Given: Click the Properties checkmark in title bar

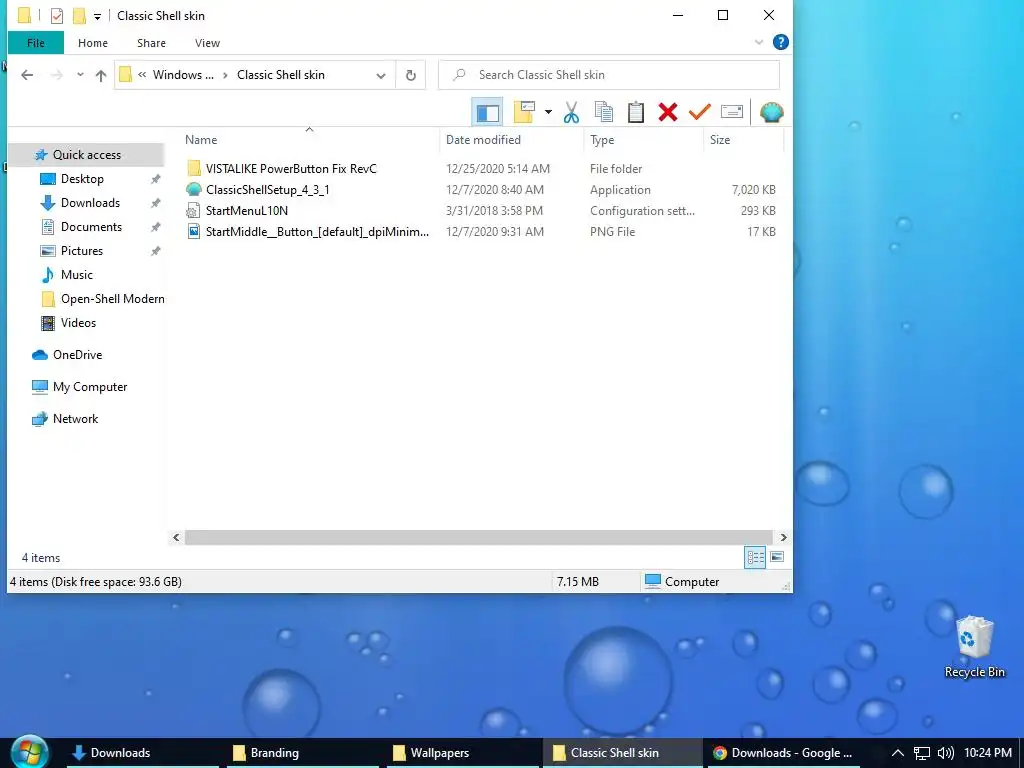Looking at the screenshot, I should tap(57, 16).
